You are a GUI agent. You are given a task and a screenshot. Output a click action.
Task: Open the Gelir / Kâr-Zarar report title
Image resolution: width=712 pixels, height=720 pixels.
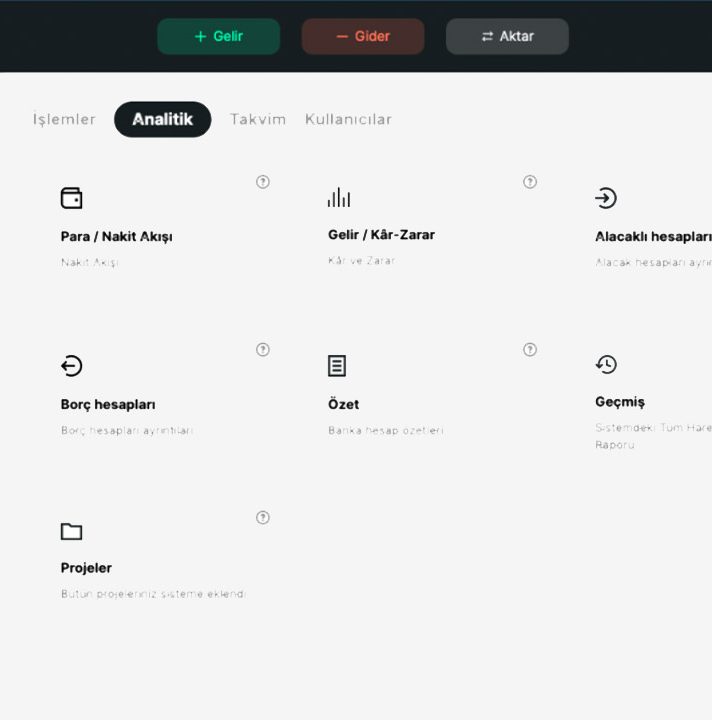(381, 235)
